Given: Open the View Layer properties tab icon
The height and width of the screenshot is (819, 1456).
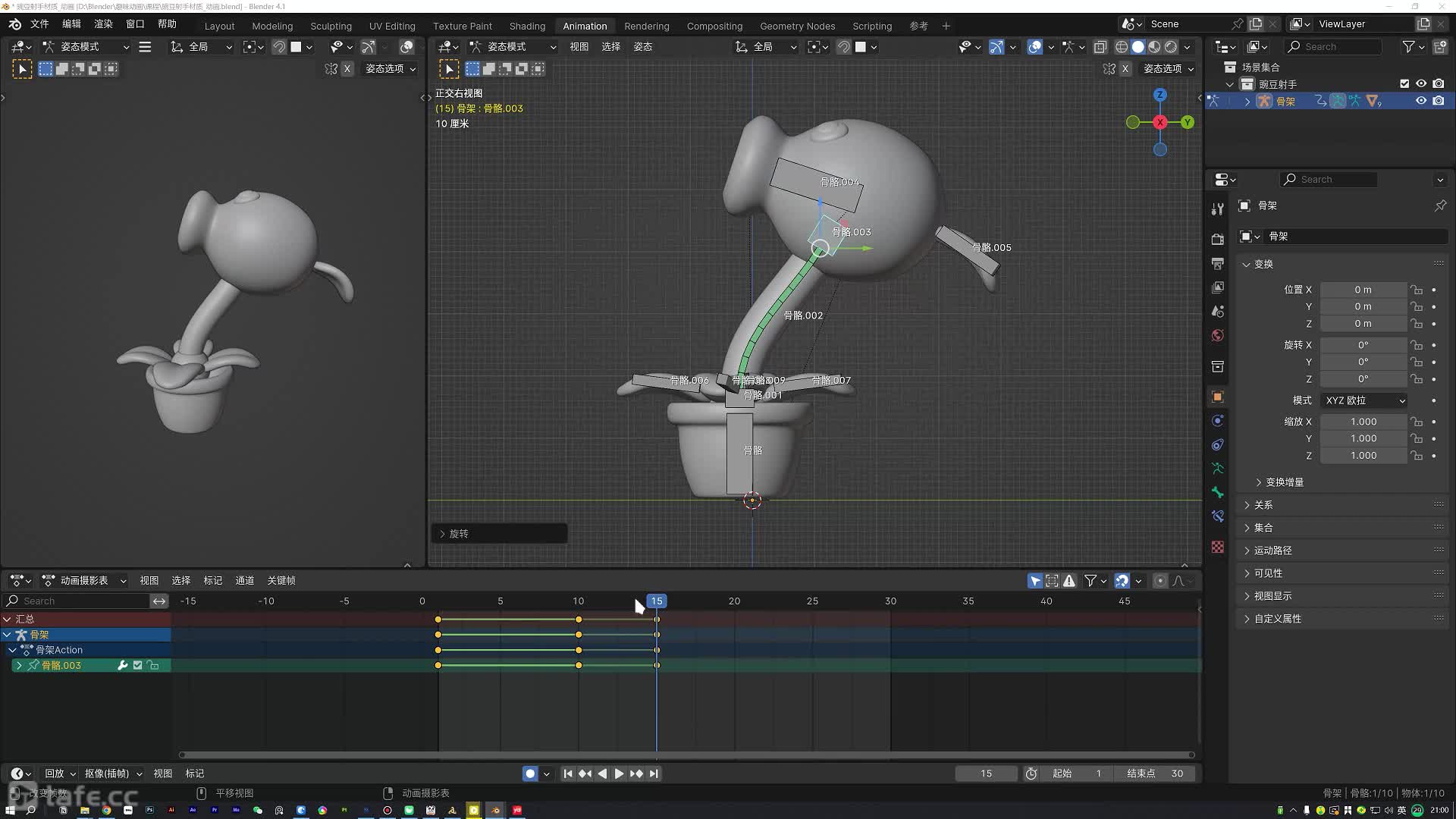Looking at the screenshot, I should click(1217, 287).
